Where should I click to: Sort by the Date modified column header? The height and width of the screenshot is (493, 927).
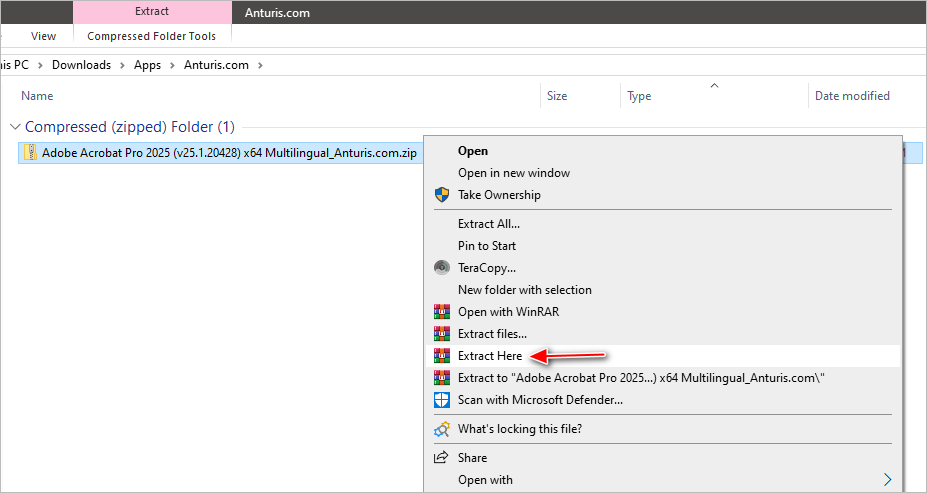tap(852, 96)
